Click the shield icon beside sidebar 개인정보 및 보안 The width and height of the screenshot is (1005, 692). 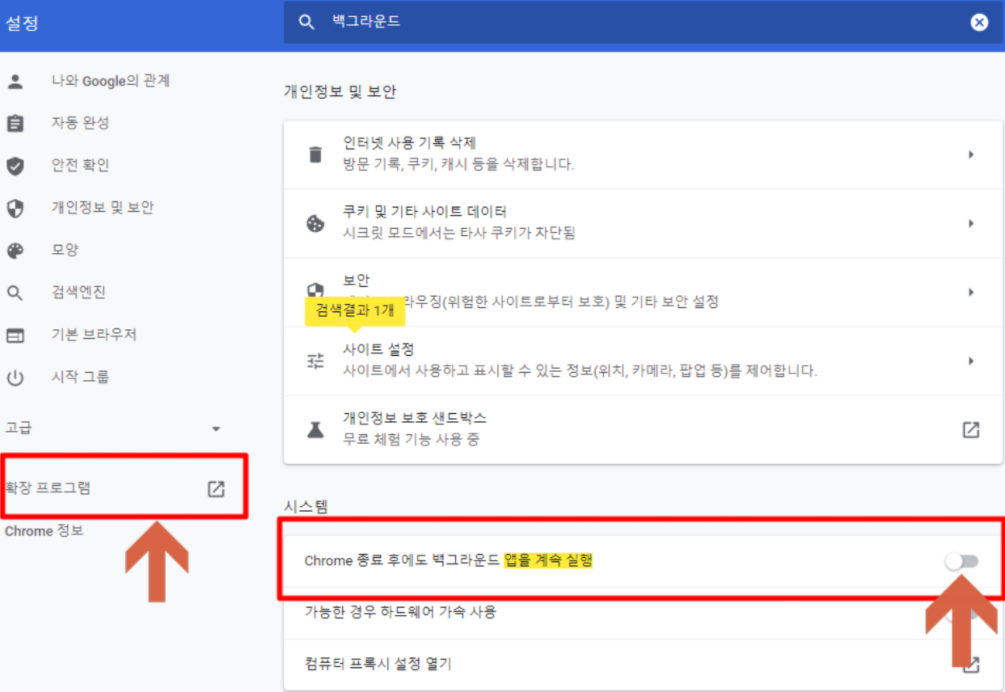[x=15, y=208]
